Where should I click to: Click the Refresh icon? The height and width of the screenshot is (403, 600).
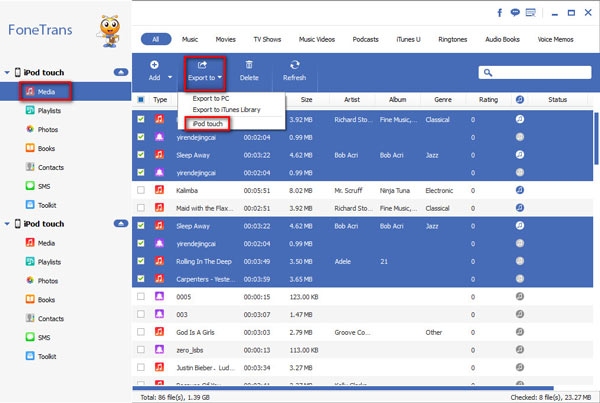click(294, 65)
